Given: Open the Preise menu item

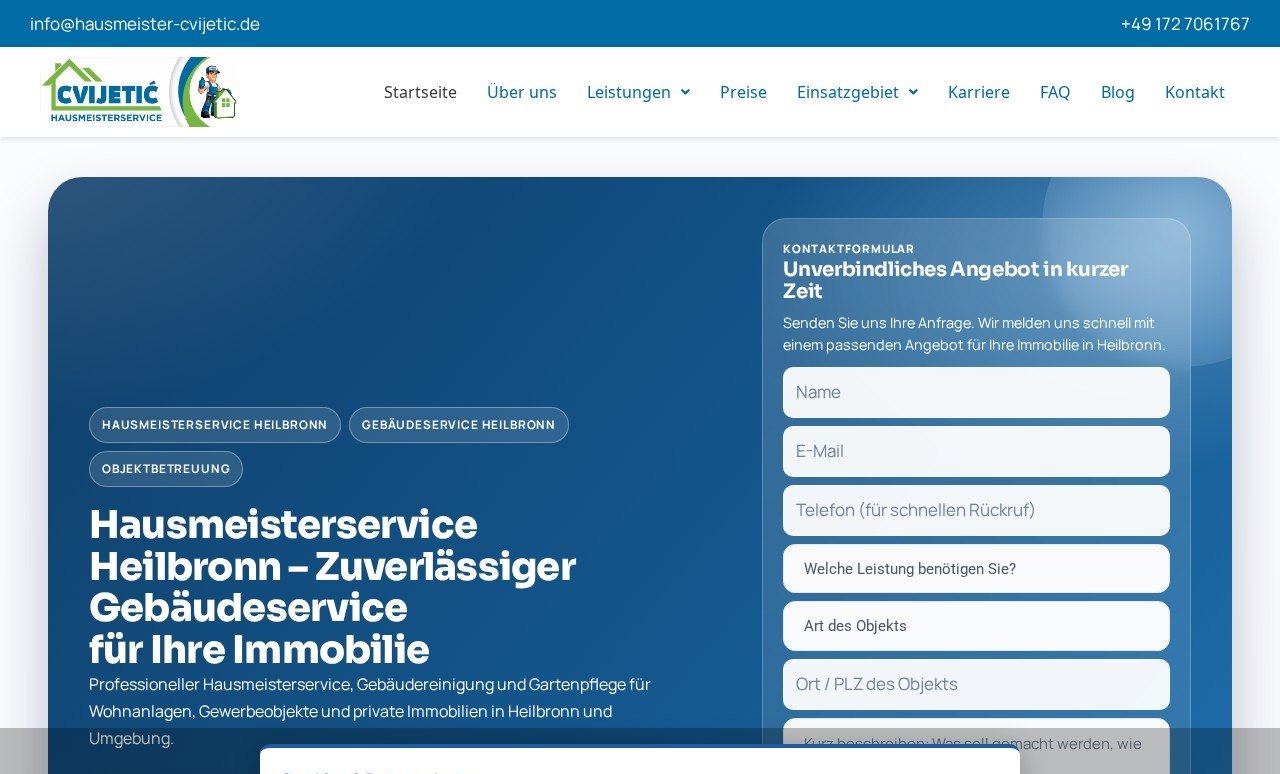Looking at the screenshot, I should click(x=743, y=92).
